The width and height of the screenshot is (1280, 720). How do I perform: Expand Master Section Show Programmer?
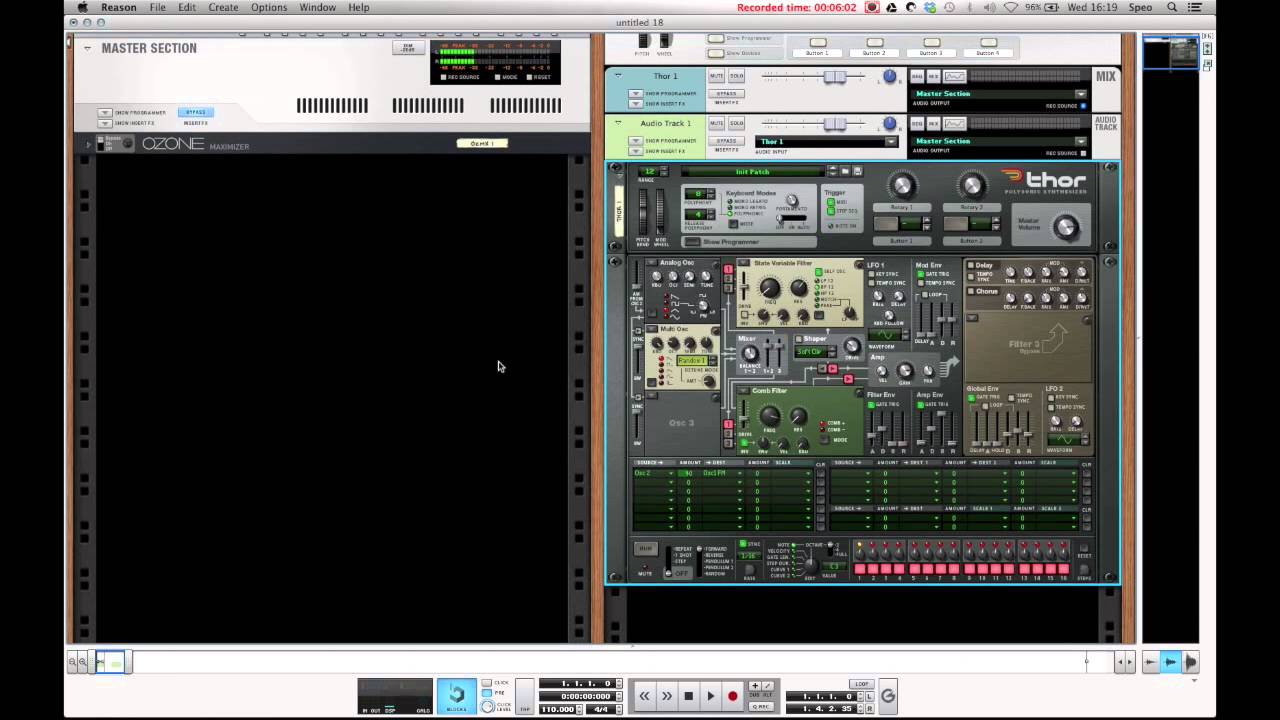(105, 113)
